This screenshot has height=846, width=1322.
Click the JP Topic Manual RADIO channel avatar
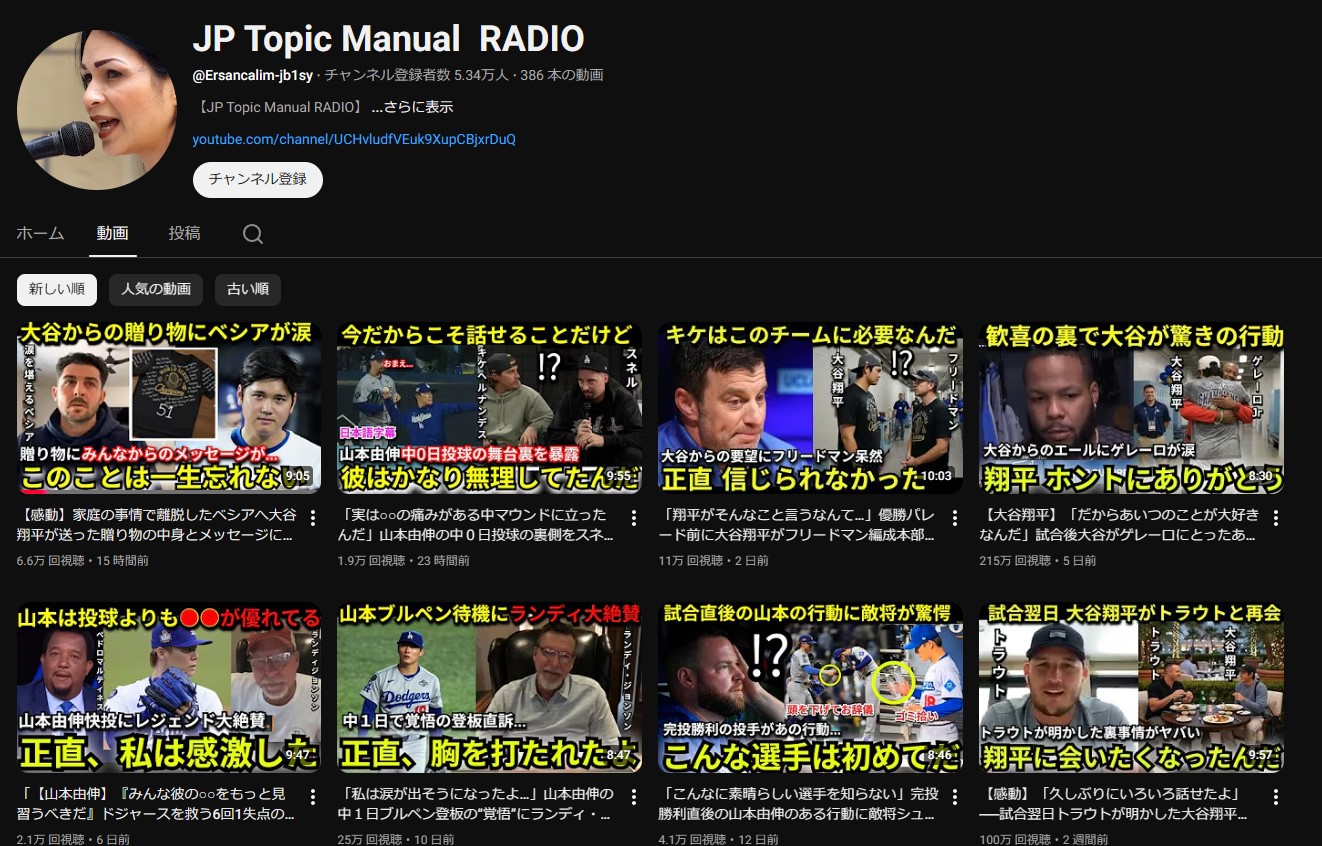click(x=97, y=110)
